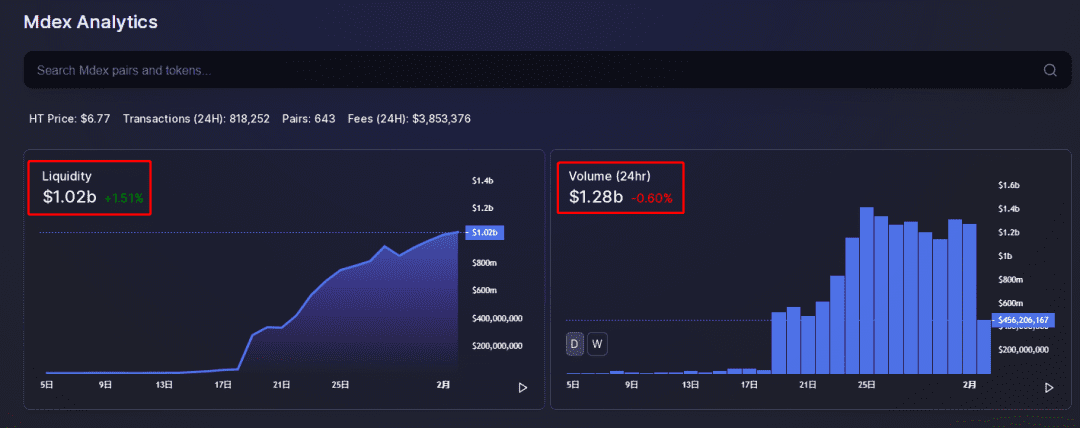This screenshot has height=428, width=1080.
Task: Click the search magnifier icon
Action: tap(1050, 70)
